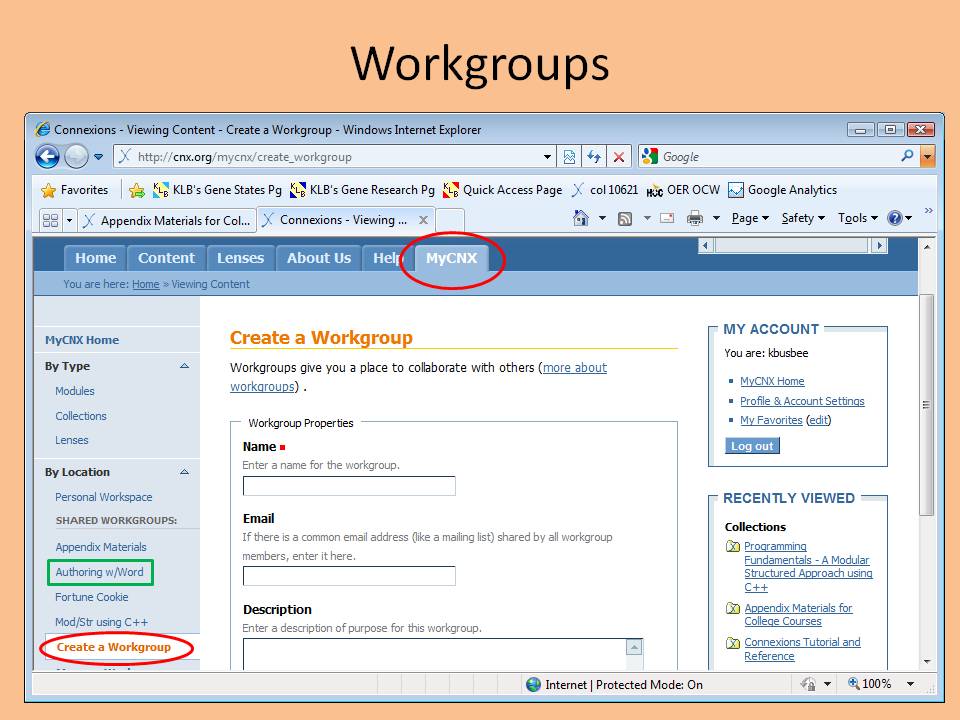This screenshot has width=960, height=720.
Task: Expand the command bar overflow chevron
Action: [x=929, y=211]
